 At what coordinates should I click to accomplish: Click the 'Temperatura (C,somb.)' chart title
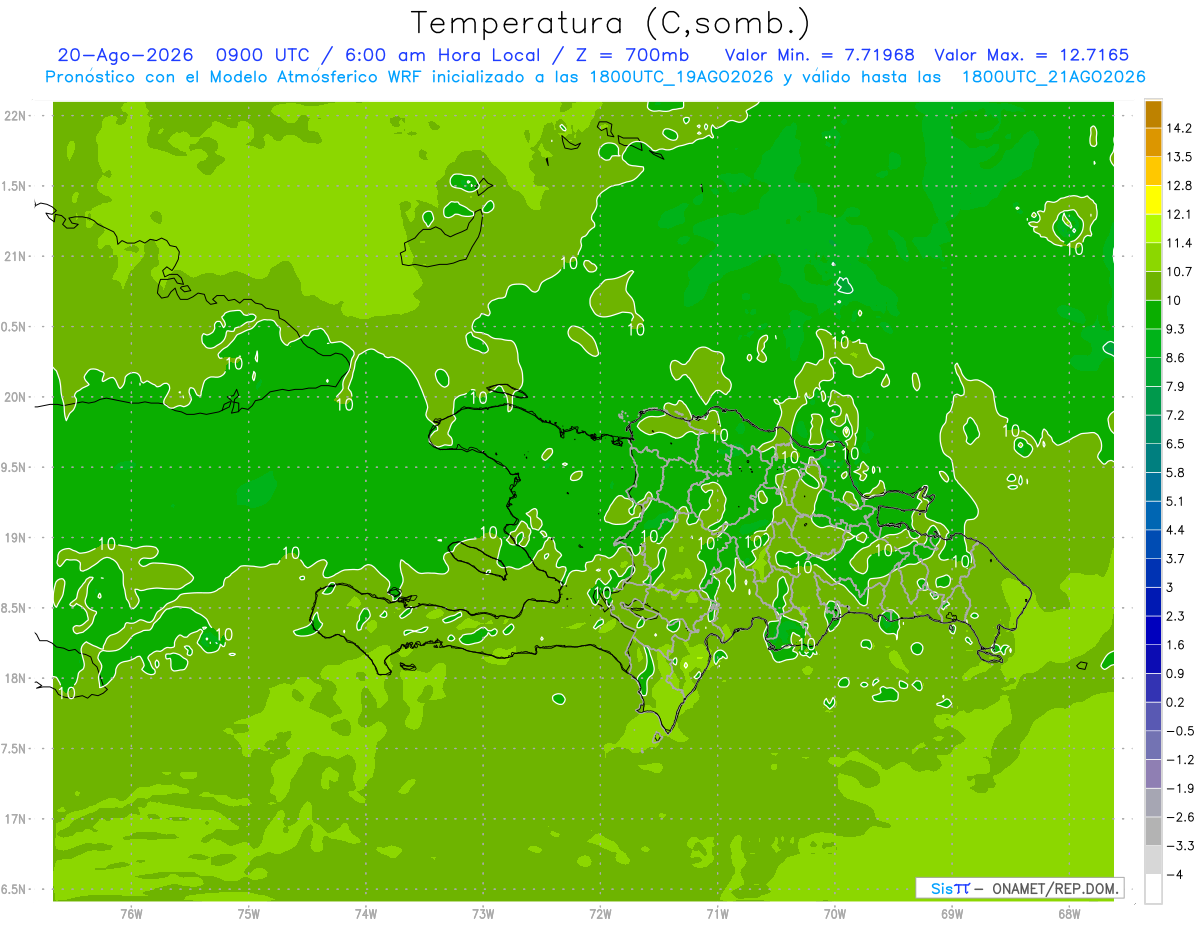(611, 23)
